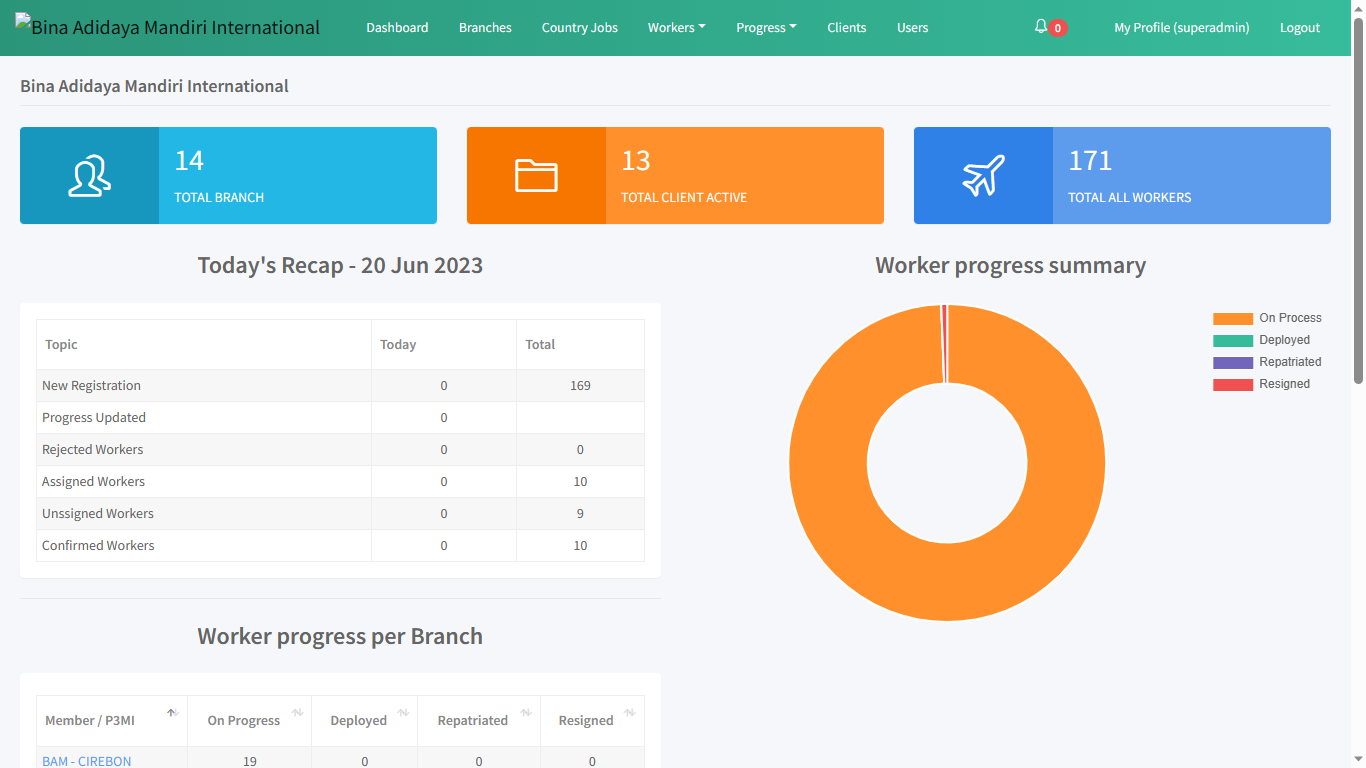Sort table by Repatriated column
Image resolution: width=1366 pixels, height=768 pixels.
[x=526, y=713]
